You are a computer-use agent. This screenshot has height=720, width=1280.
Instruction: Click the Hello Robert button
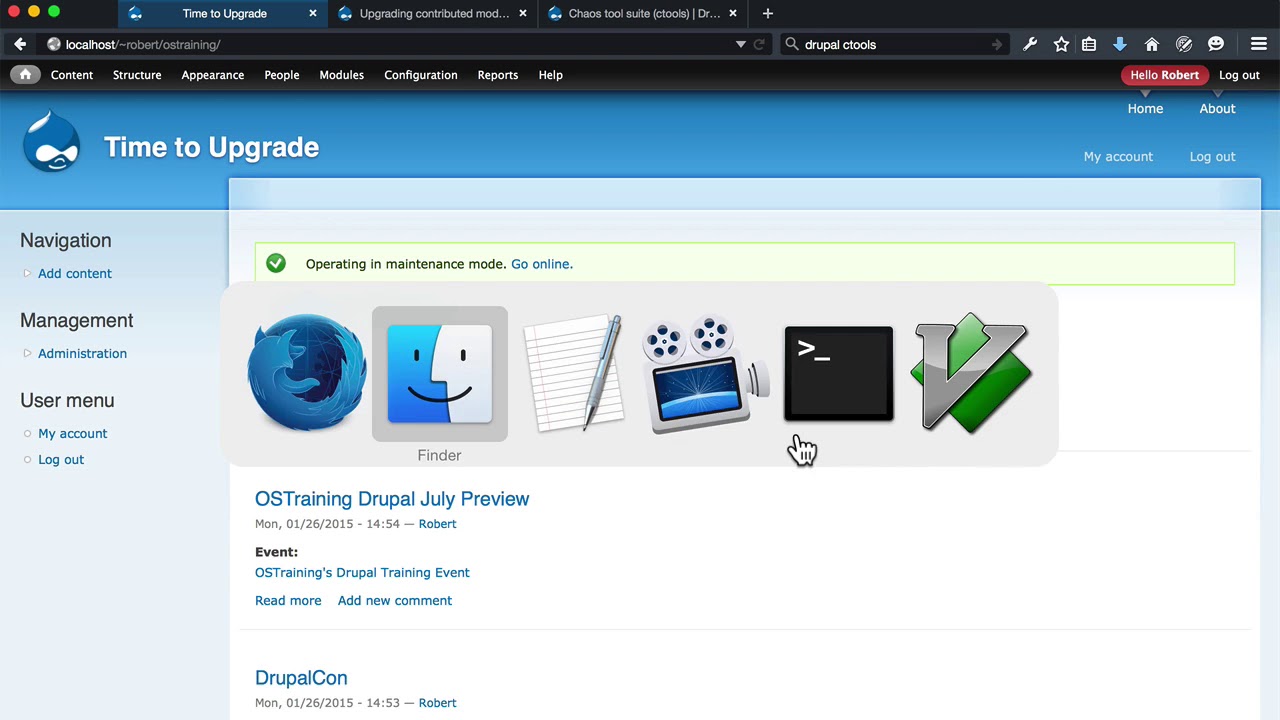point(1165,75)
